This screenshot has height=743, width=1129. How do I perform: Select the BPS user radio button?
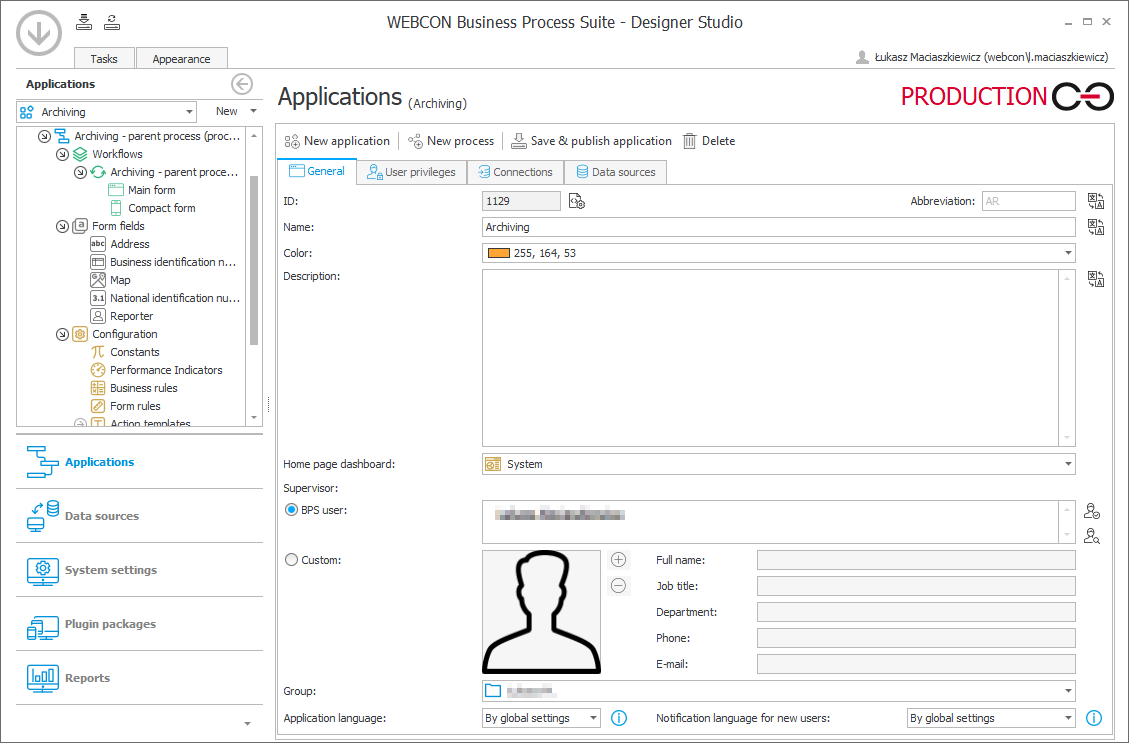[x=291, y=510]
